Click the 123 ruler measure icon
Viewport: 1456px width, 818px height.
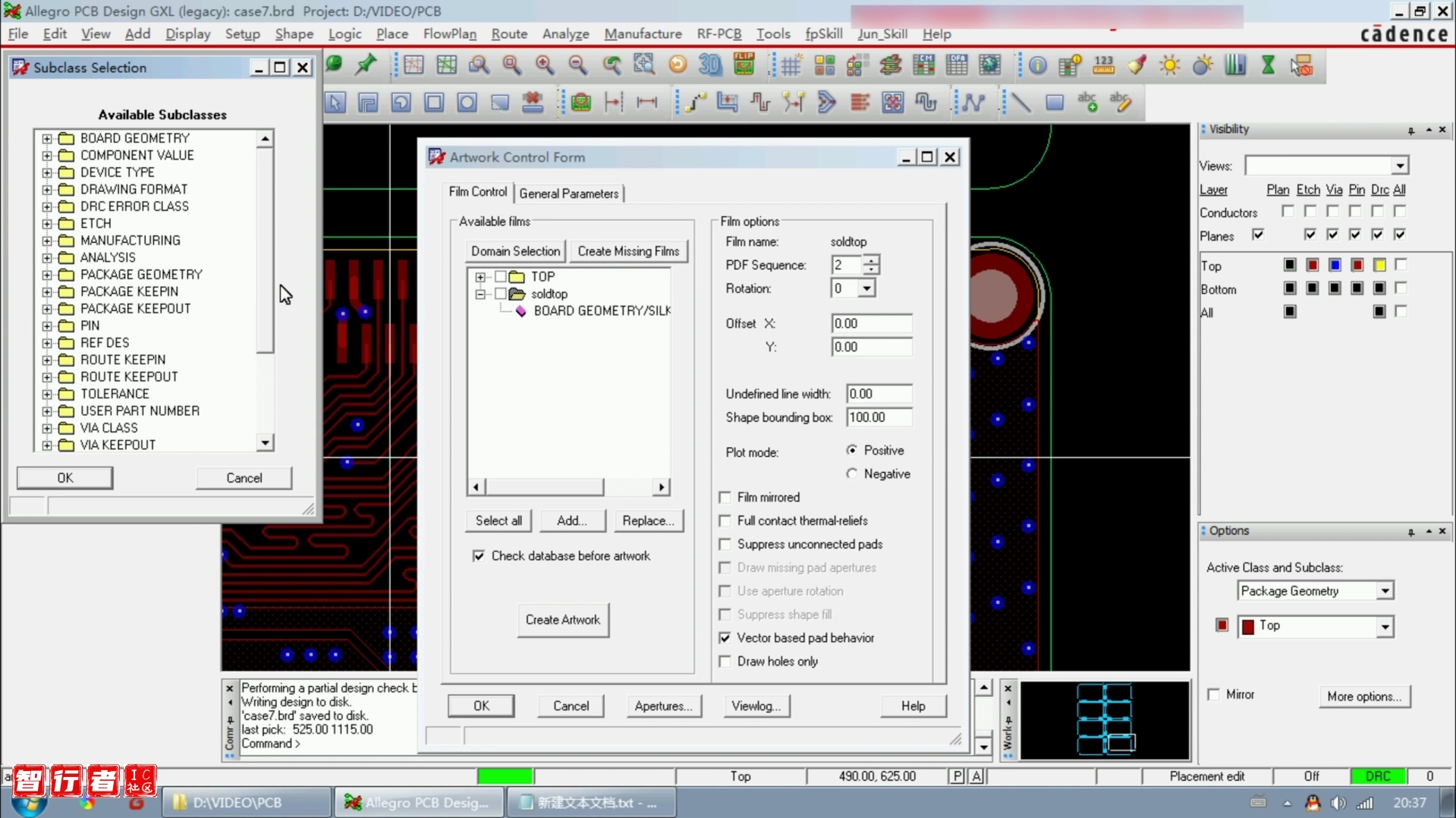(1103, 65)
